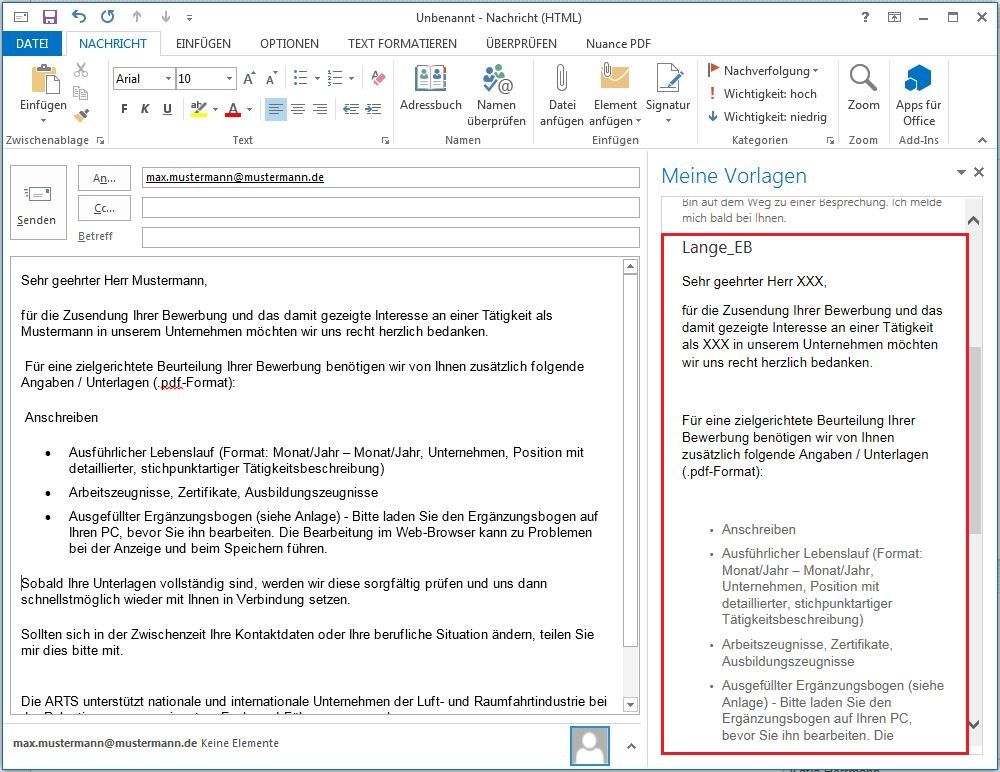The height and width of the screenshot is (772, 1000).
Task: Go to previous item with the up arrow
Action: pyautogui.click(x=137, y=17)
